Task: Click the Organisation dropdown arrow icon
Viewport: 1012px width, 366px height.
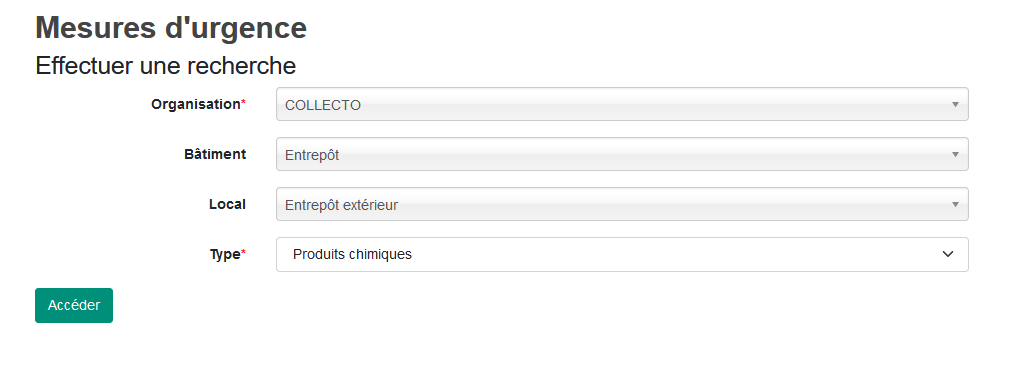Action: click(x=955, y=104)
